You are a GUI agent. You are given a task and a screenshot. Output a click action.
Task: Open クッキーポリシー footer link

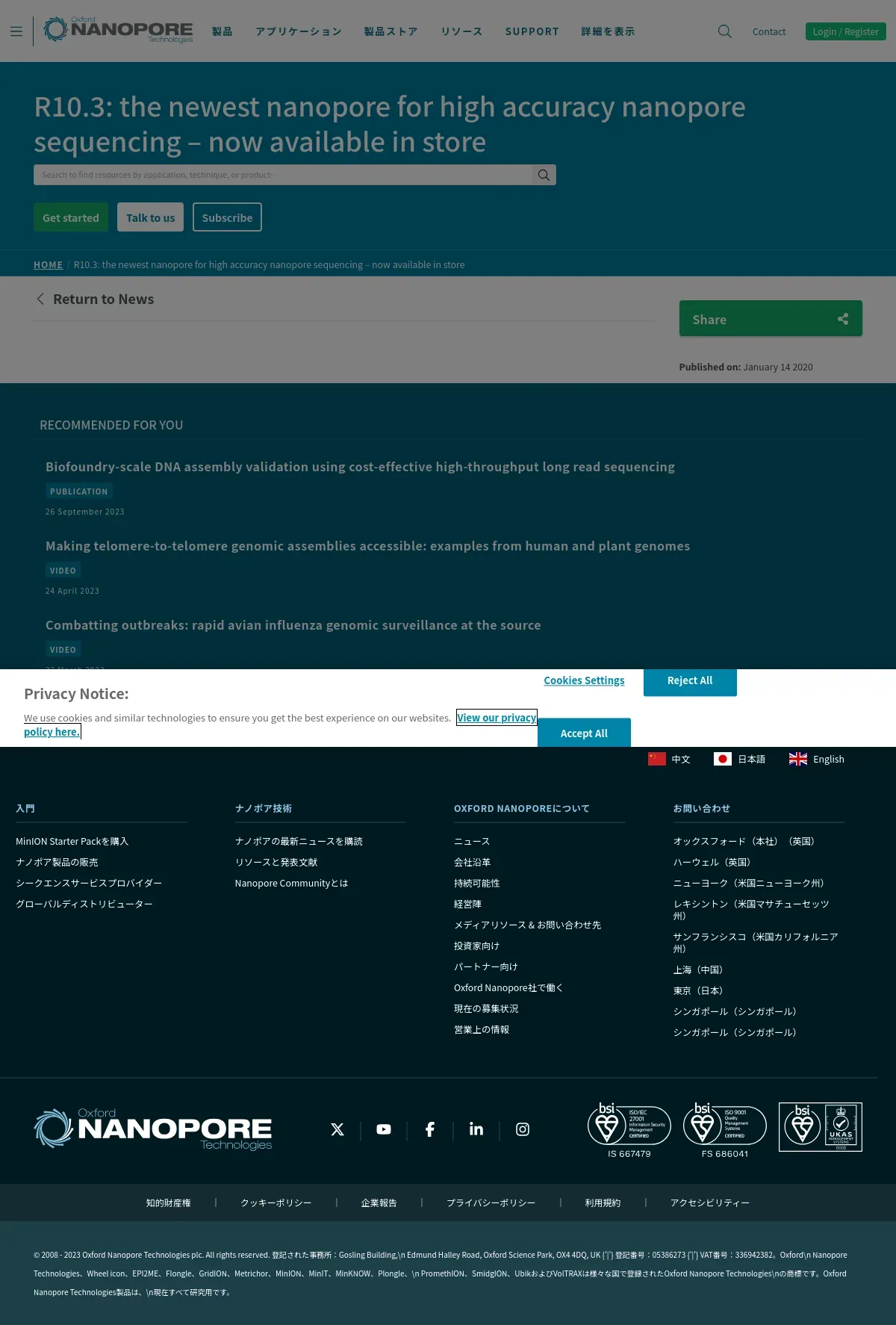coord(276,1203)
